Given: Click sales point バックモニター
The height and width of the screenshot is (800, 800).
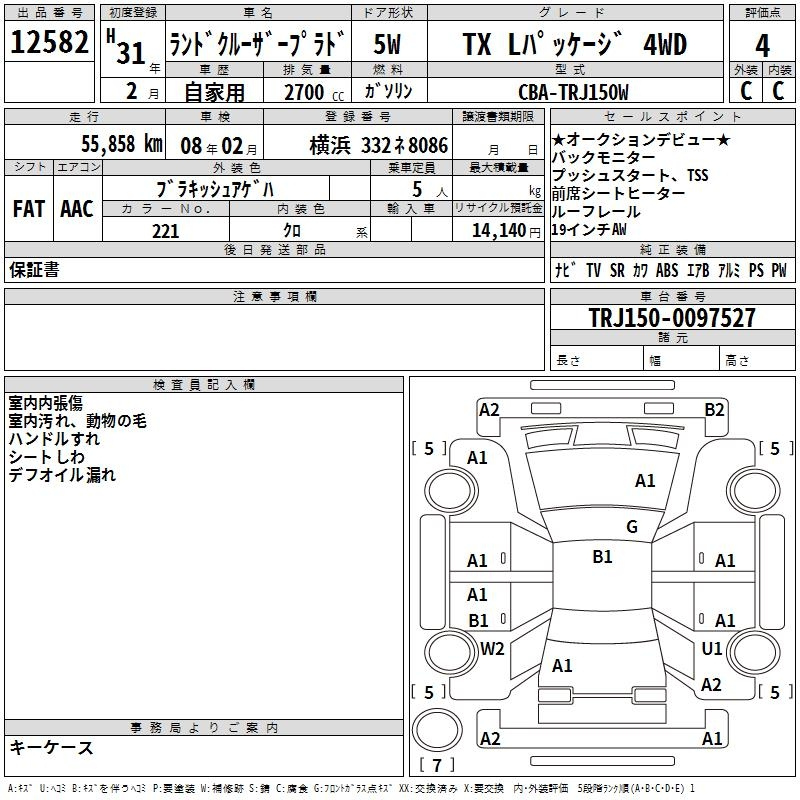Looking at the screenshot, I should 604,157.
